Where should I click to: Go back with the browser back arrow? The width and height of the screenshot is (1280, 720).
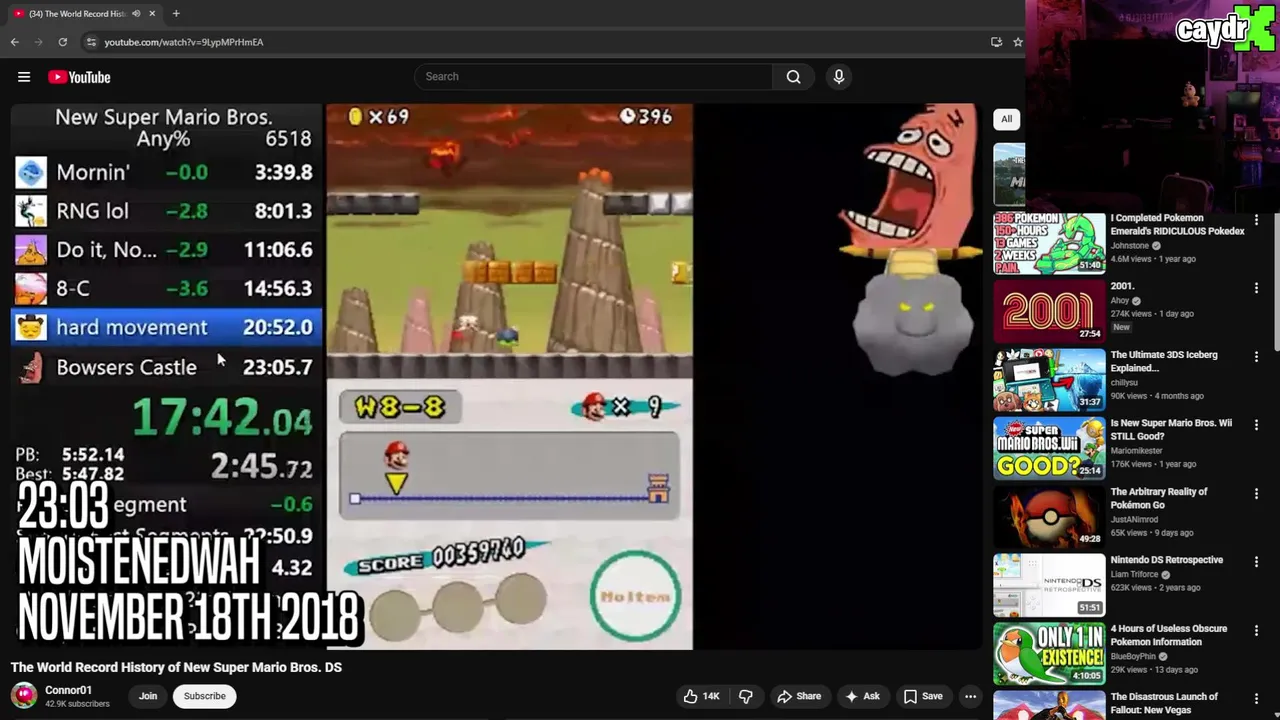15,42
